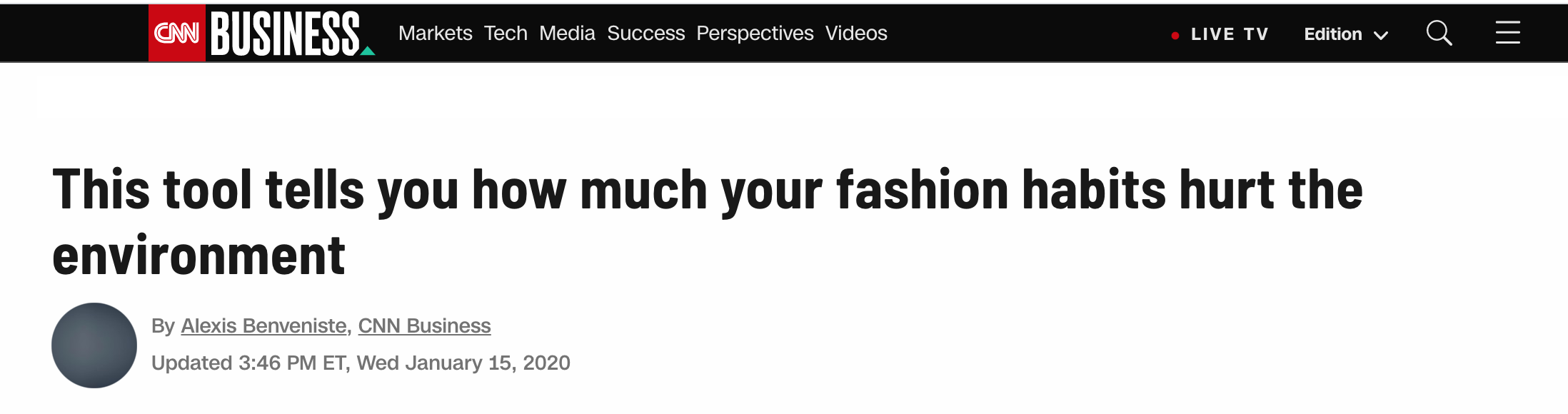Click the red live indicator dot
The height and width of the screenshot is (414, 1568).
pos(1175,35)
